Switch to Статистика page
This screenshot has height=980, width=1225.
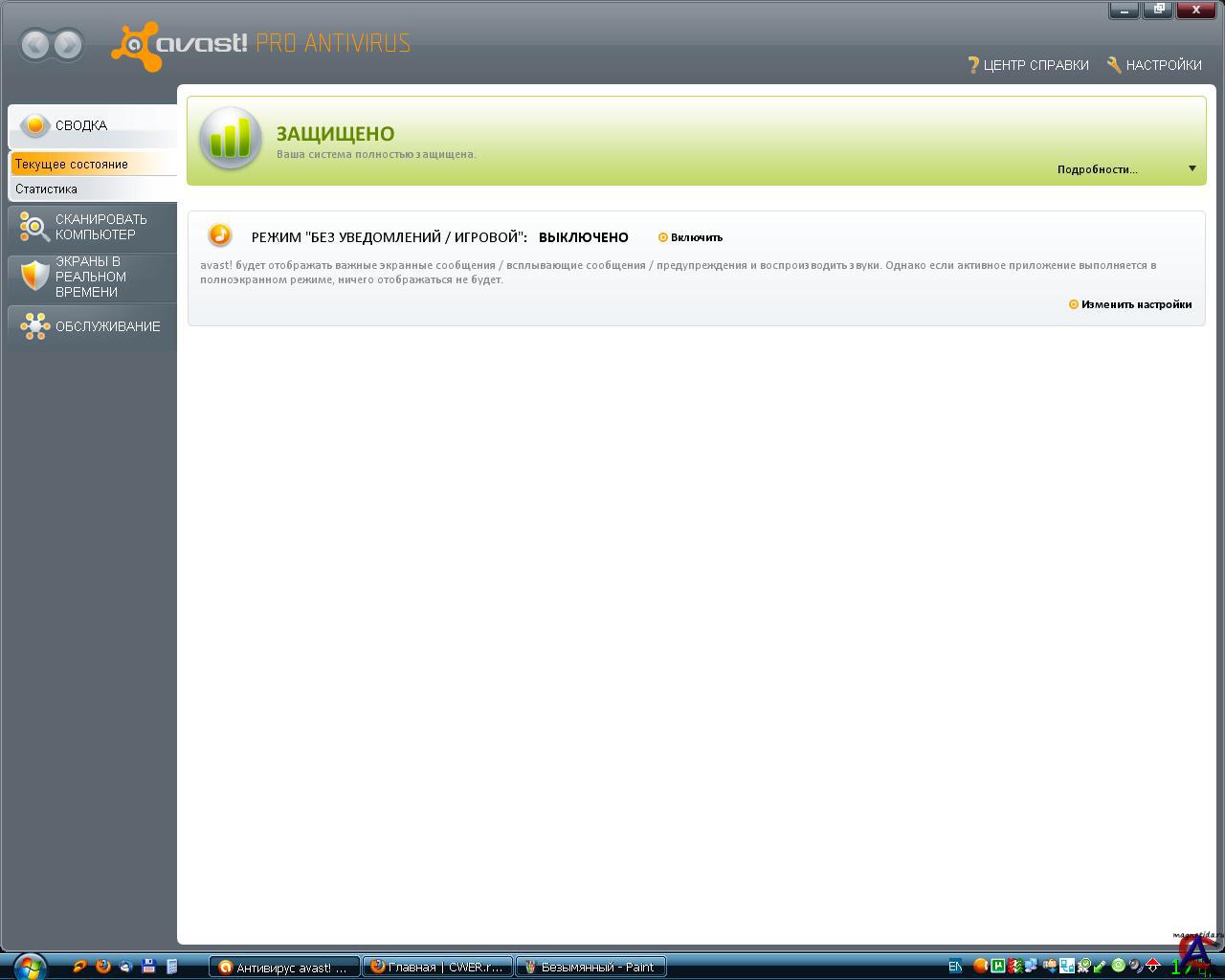(46, 189)
